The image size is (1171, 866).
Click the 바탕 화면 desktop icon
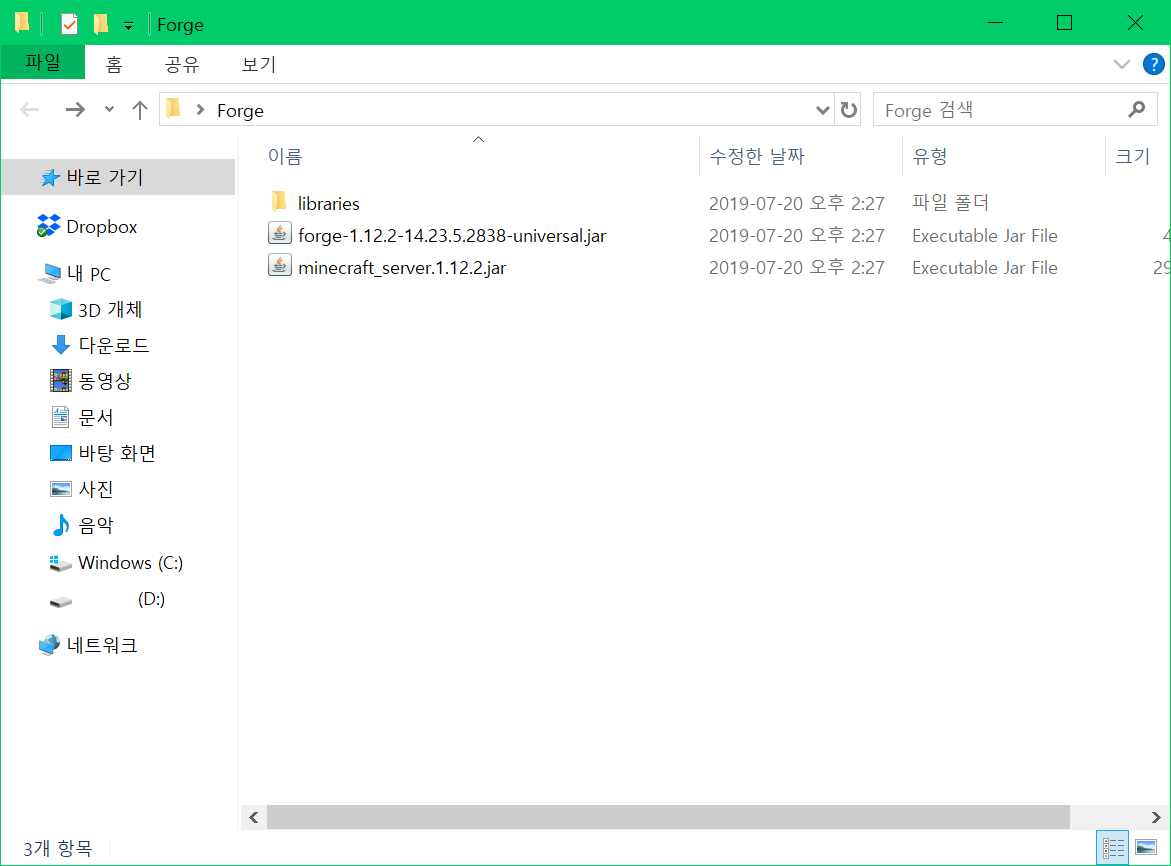[60, 452]
